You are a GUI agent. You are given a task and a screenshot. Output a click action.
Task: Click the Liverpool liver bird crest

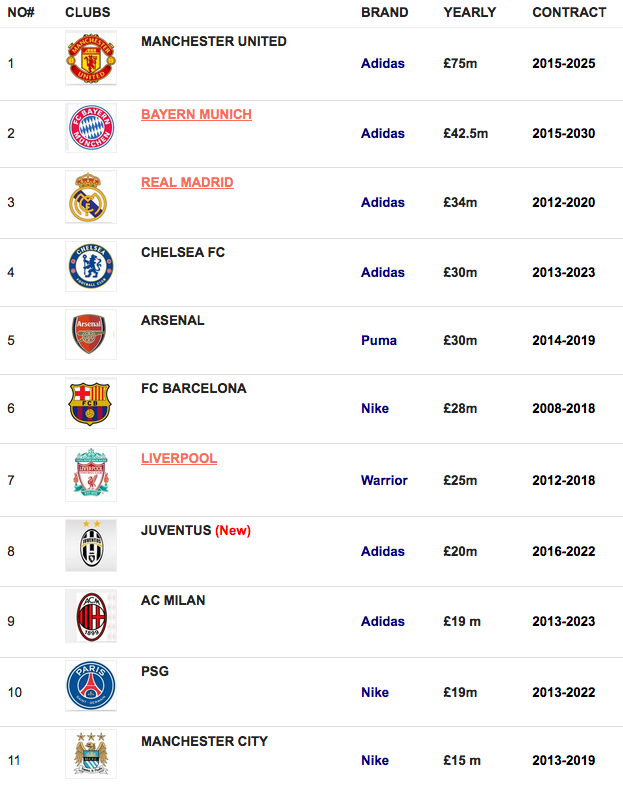[91, 474]
